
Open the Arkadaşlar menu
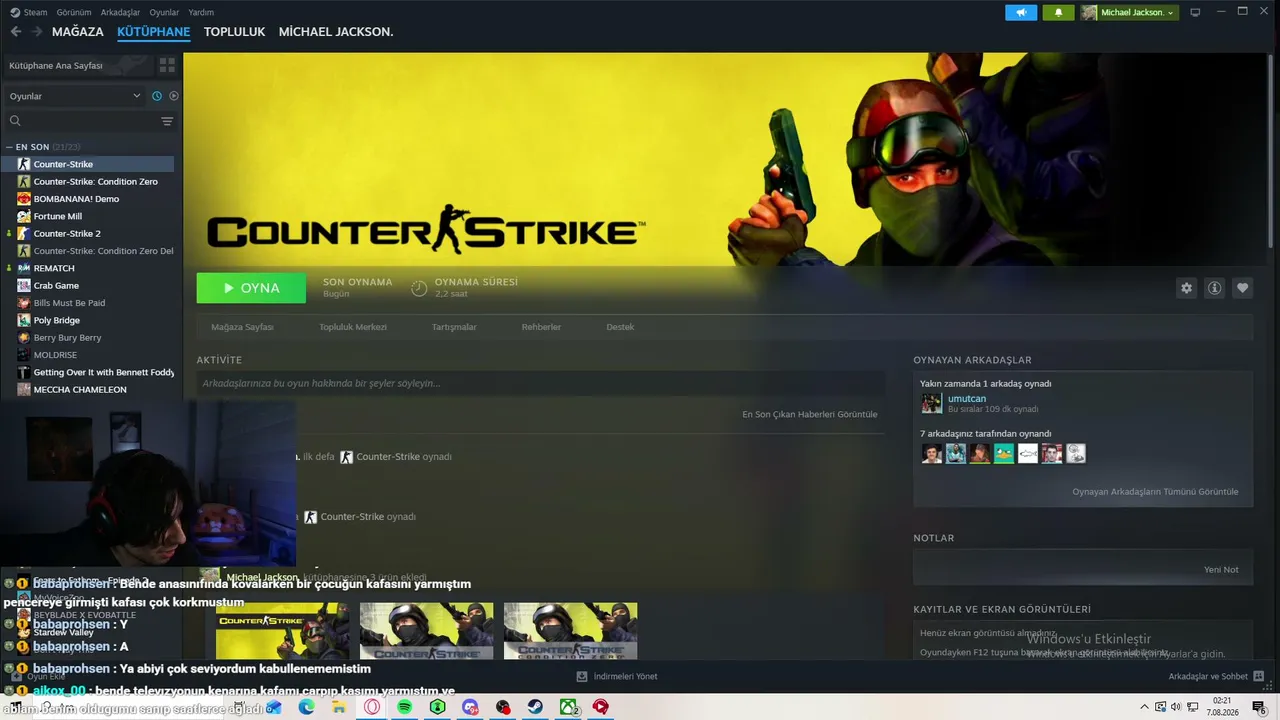click(120, 13)
